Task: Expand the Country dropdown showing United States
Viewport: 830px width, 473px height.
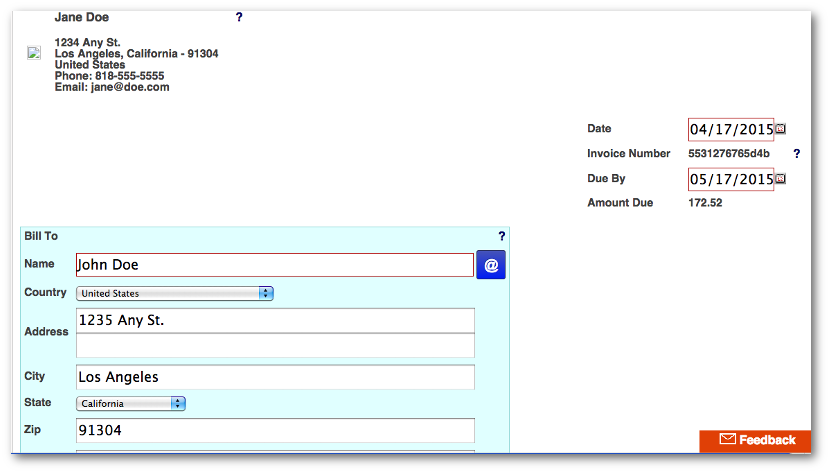Action: (x=175, y=294)
